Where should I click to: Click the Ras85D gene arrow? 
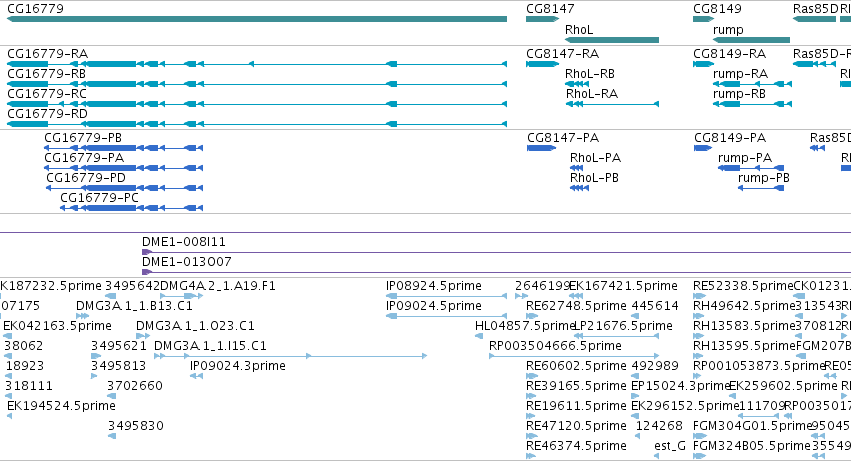(814, 19)
